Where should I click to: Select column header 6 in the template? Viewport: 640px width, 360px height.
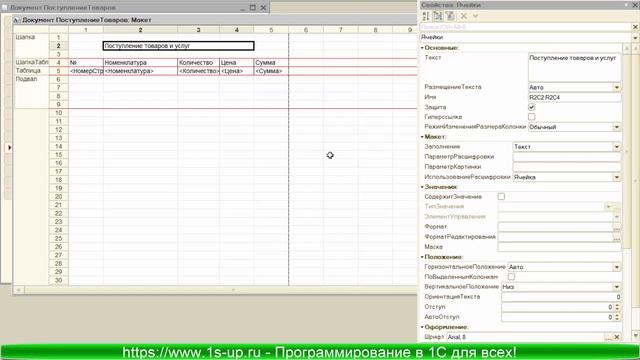306,30
